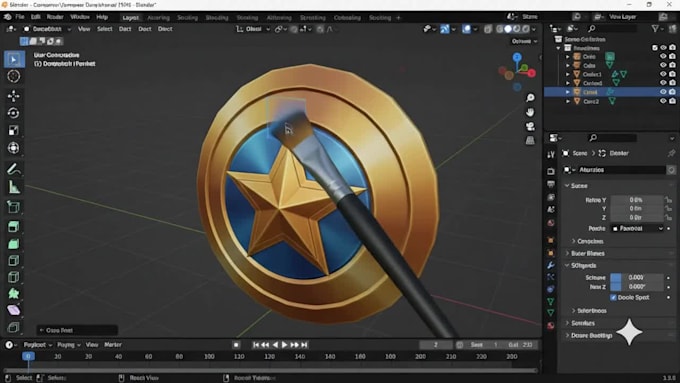The image size is (680, 383).
Task: Switch to the Layout workspace tab
Action: pos(130,18)
